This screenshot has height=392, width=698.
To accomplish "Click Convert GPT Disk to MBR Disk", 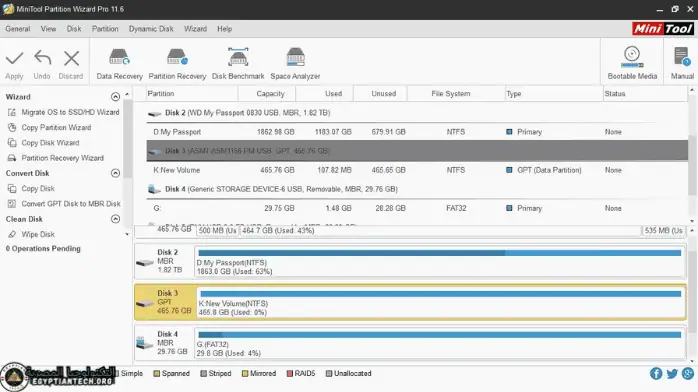I will pyautogui.click(x=71, y=204).
